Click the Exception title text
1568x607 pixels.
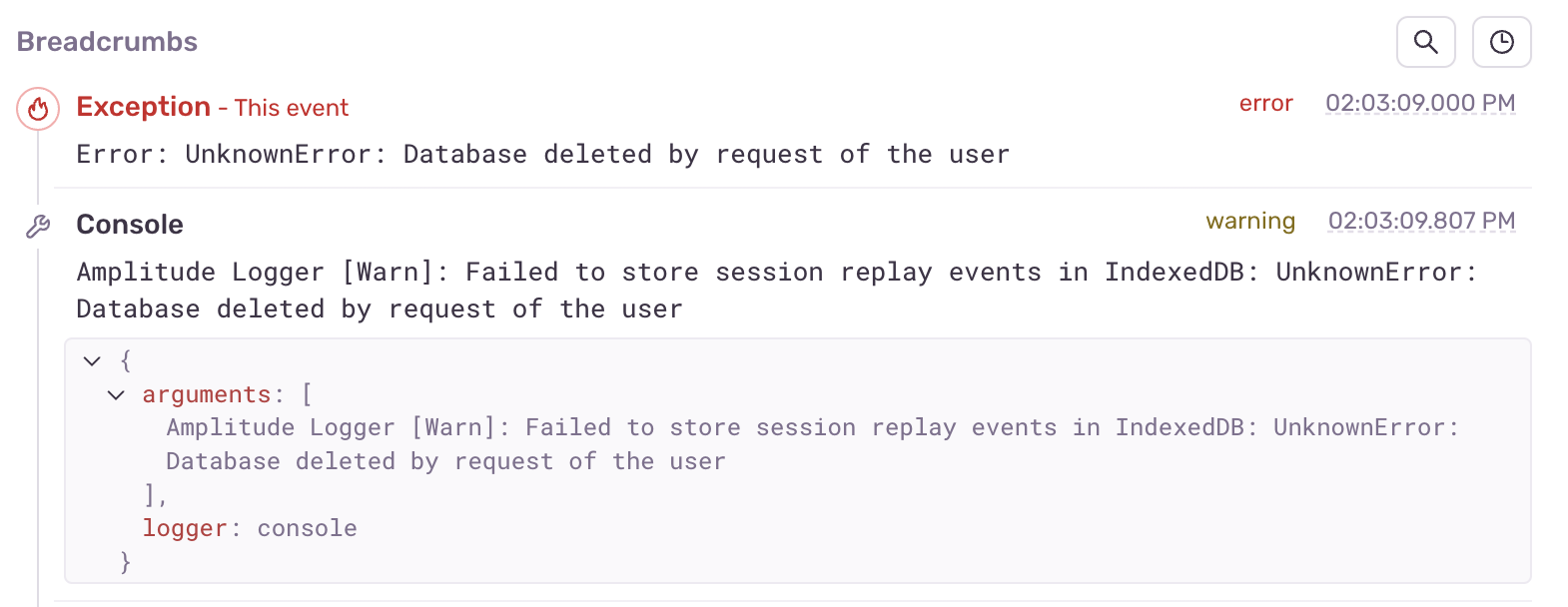pos(143,107)
